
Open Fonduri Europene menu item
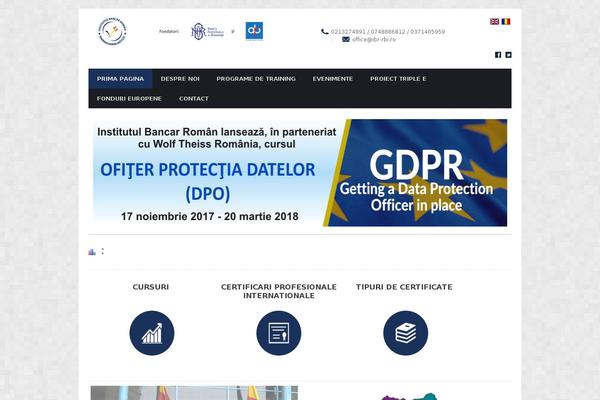click(x=129, y=99)
